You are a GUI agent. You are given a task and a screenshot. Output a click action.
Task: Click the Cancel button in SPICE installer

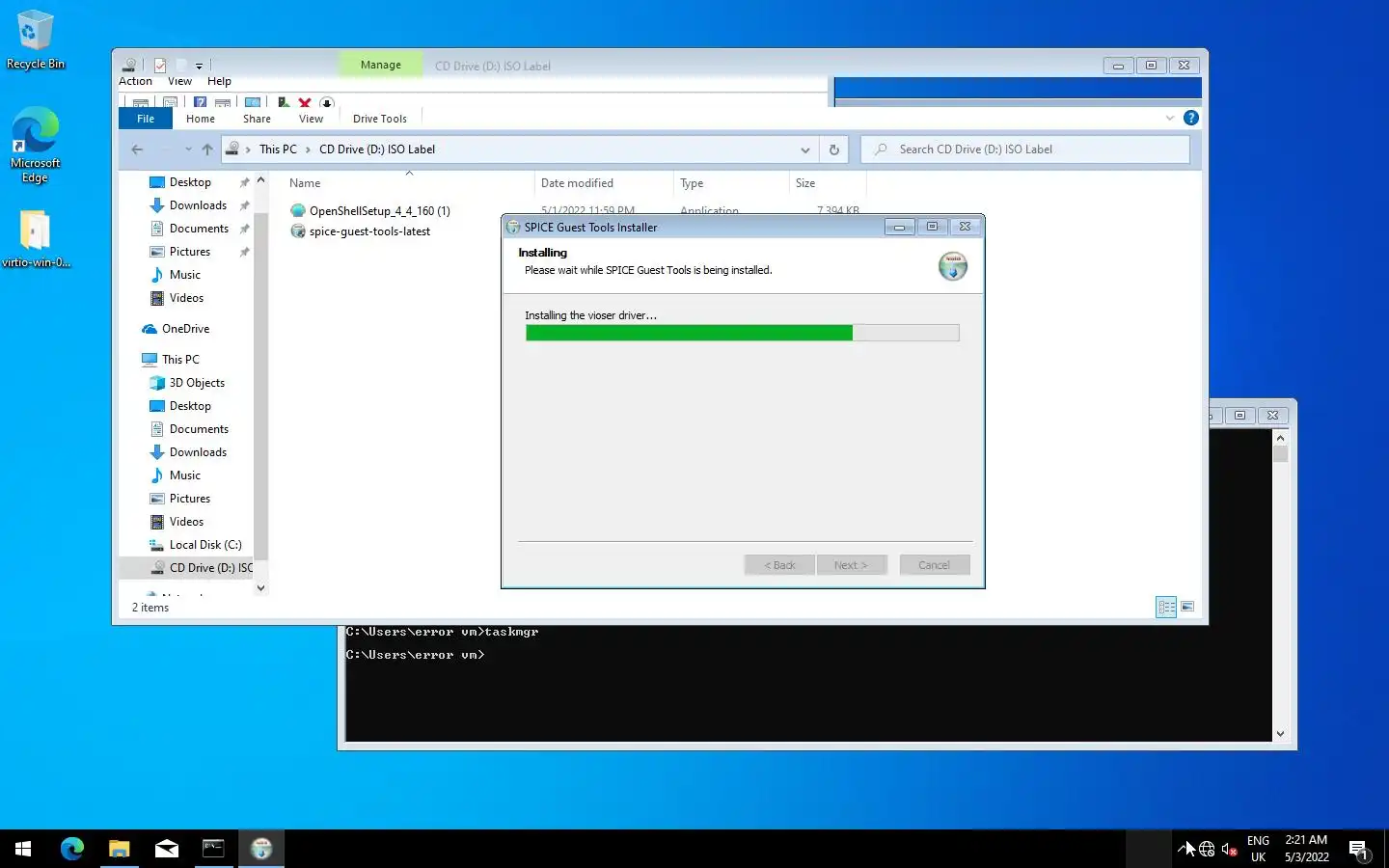934,565
